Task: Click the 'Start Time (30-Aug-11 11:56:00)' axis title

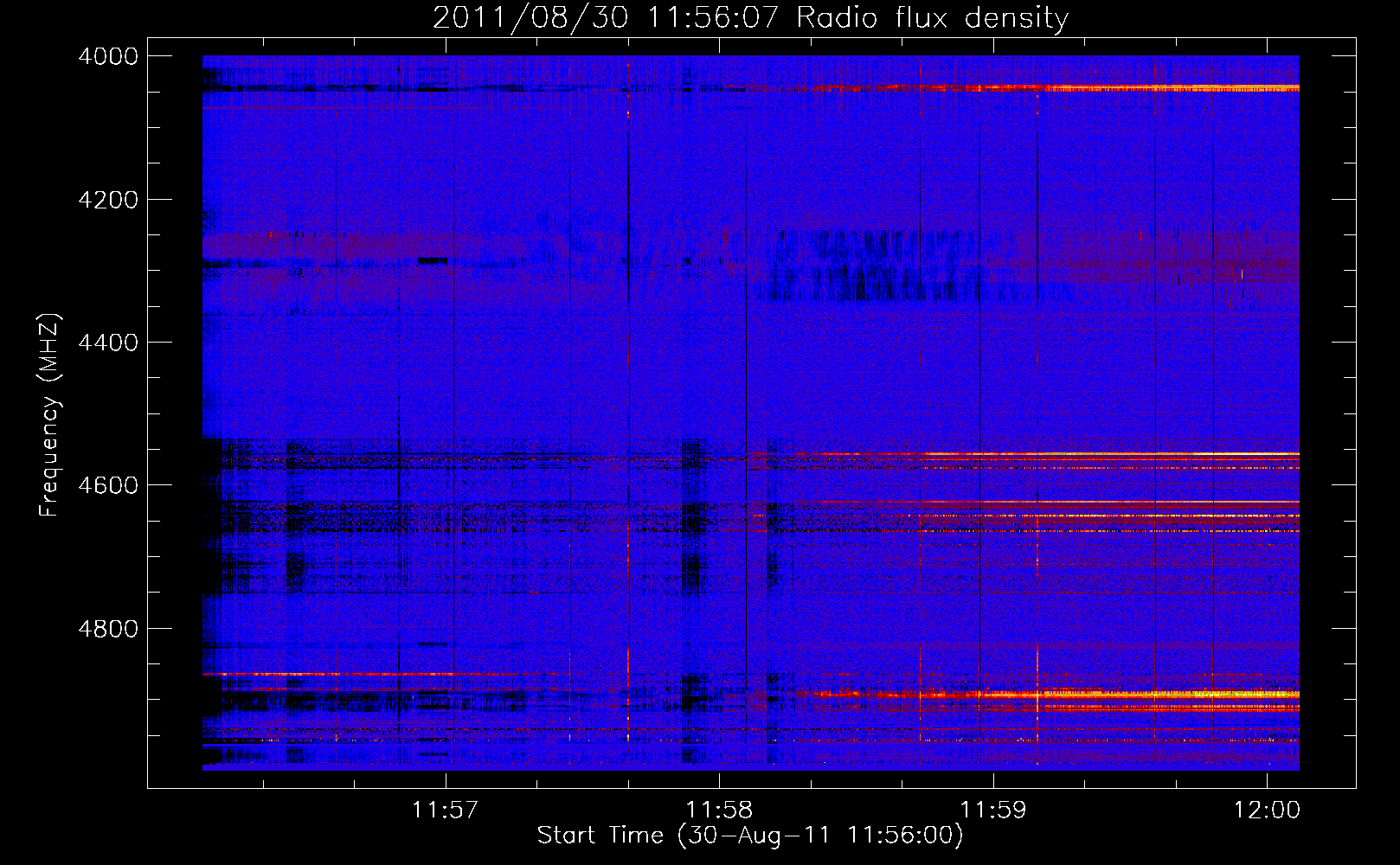Action: (x=750, y=836)
